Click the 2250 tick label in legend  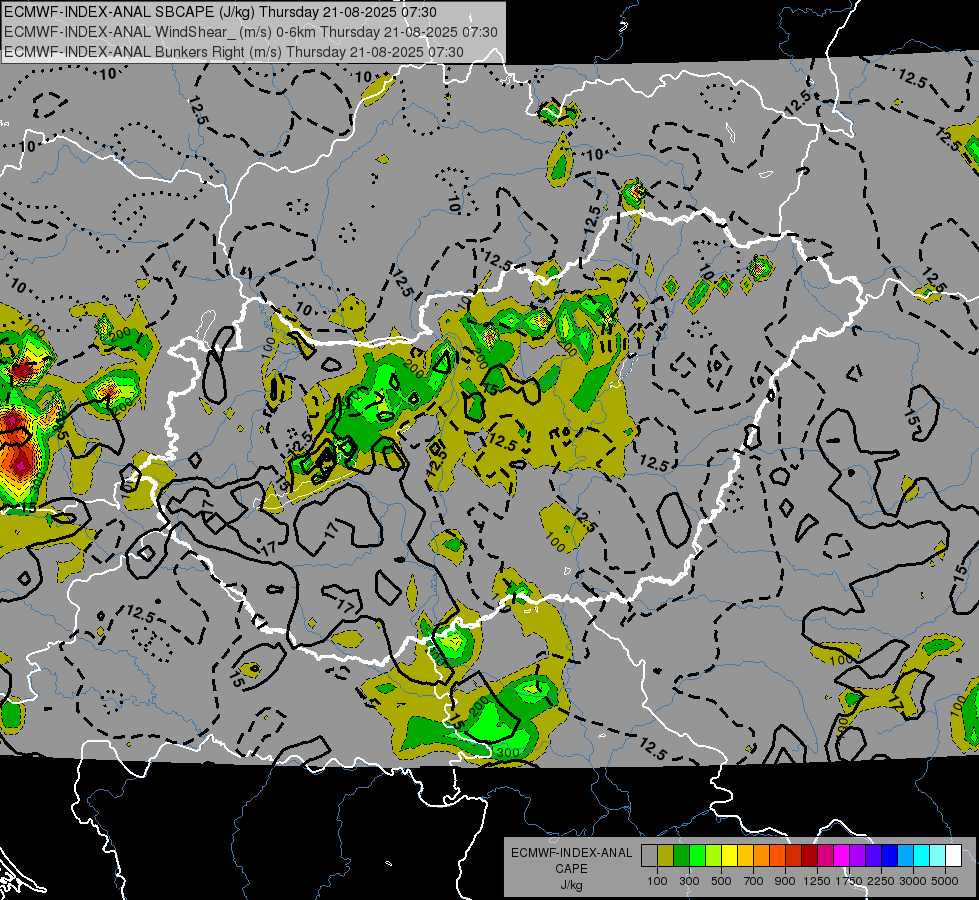881,881
